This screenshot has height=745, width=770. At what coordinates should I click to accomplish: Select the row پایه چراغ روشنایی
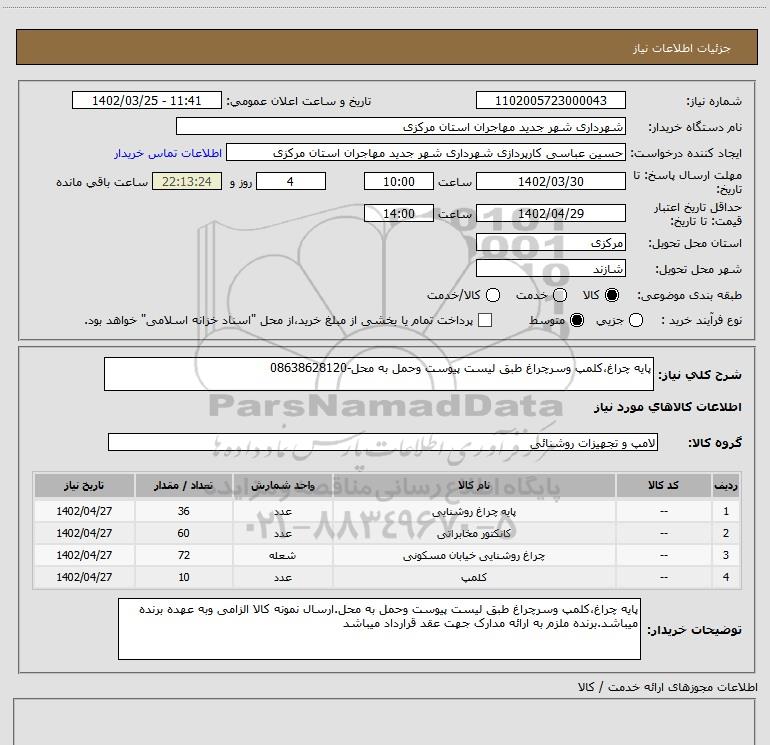click(387, 511)
